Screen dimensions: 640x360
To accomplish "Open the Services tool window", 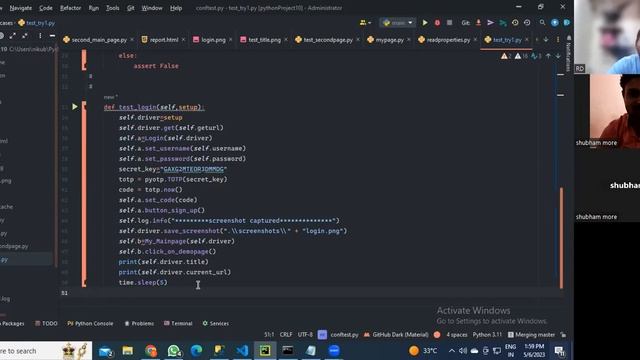I will click(x=216, y=323).
